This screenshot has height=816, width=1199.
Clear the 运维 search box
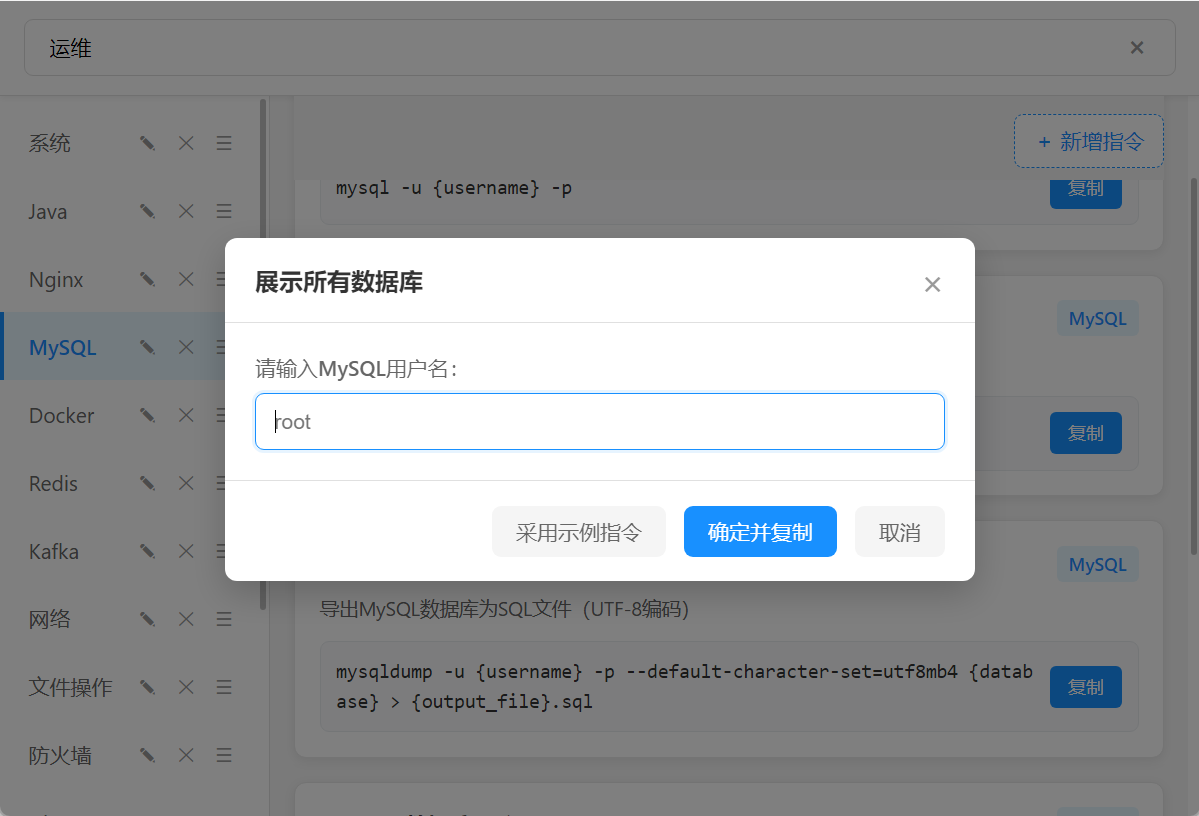[1137, 47]
